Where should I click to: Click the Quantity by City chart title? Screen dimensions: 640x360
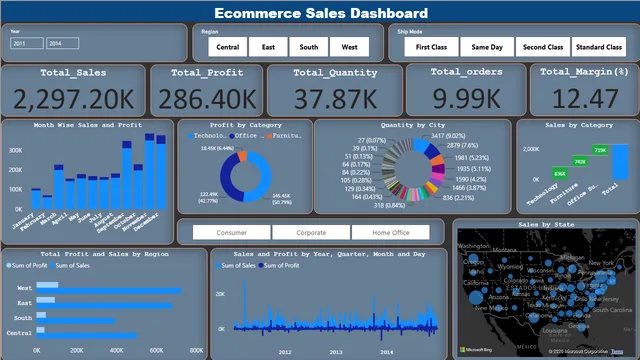click(413, 125)
